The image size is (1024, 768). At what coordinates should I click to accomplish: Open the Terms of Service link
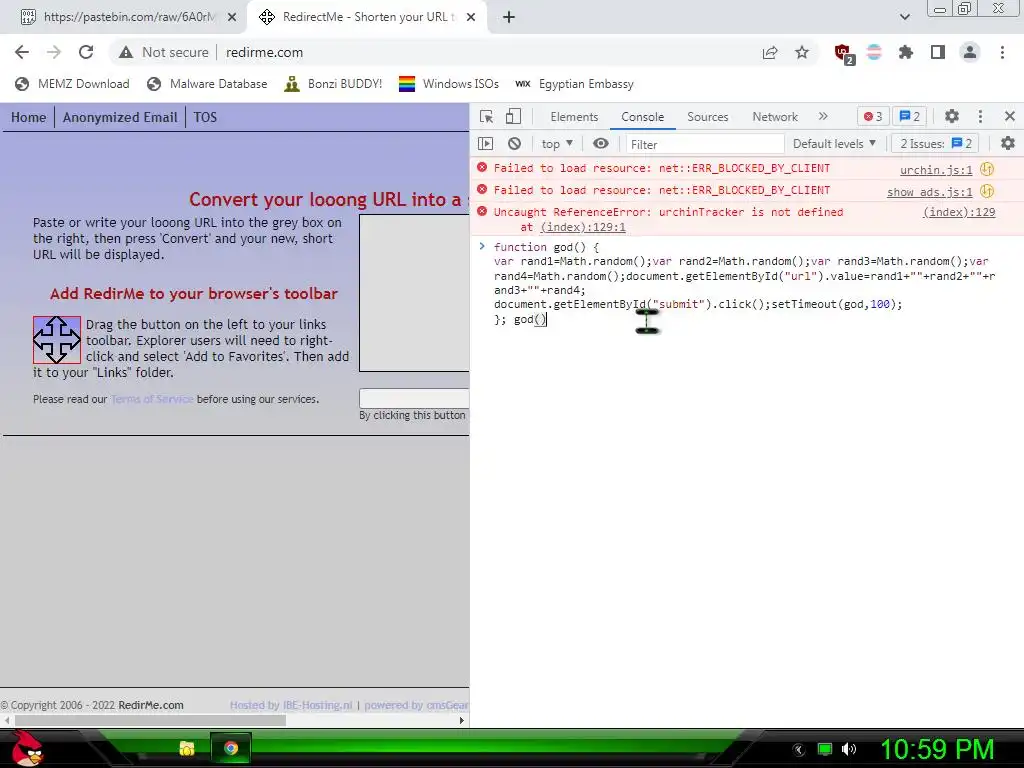coord(152,399)
